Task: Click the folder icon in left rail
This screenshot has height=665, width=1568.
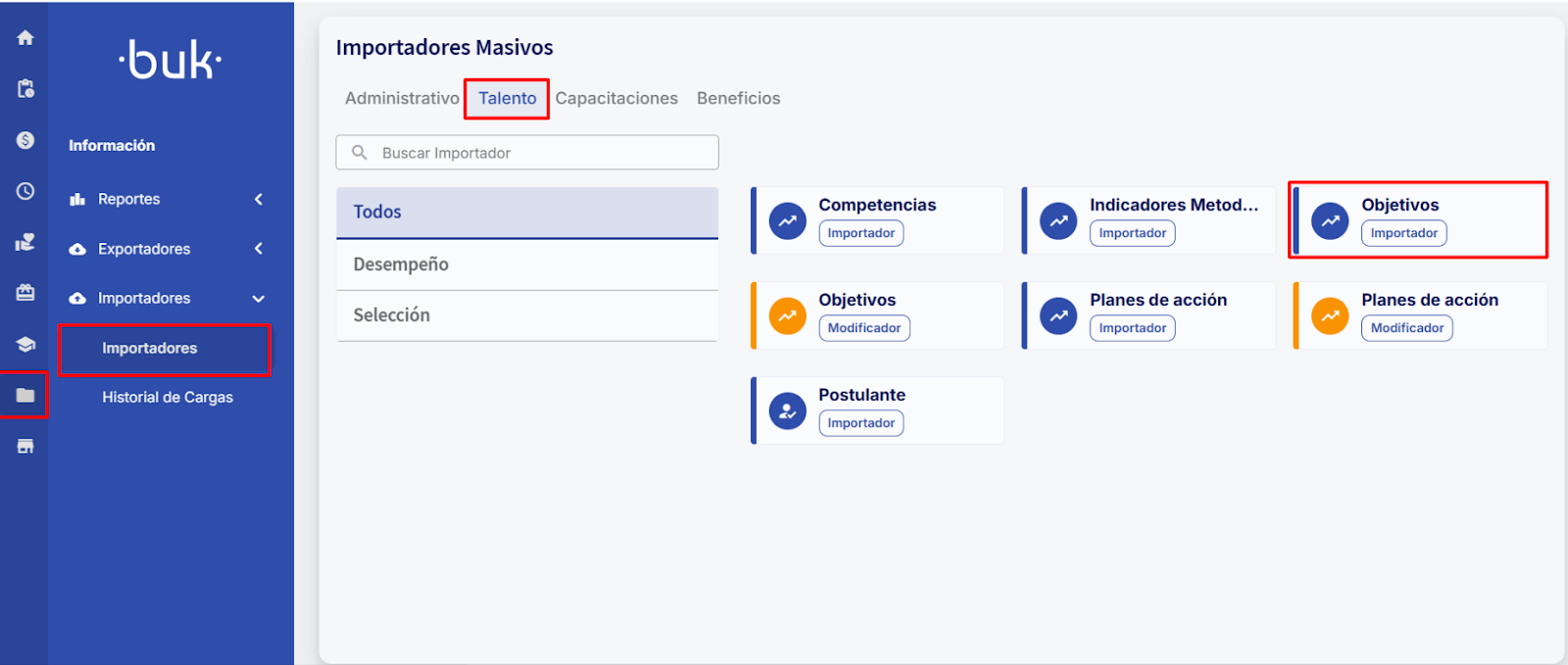Action: [x=25, y=396]
